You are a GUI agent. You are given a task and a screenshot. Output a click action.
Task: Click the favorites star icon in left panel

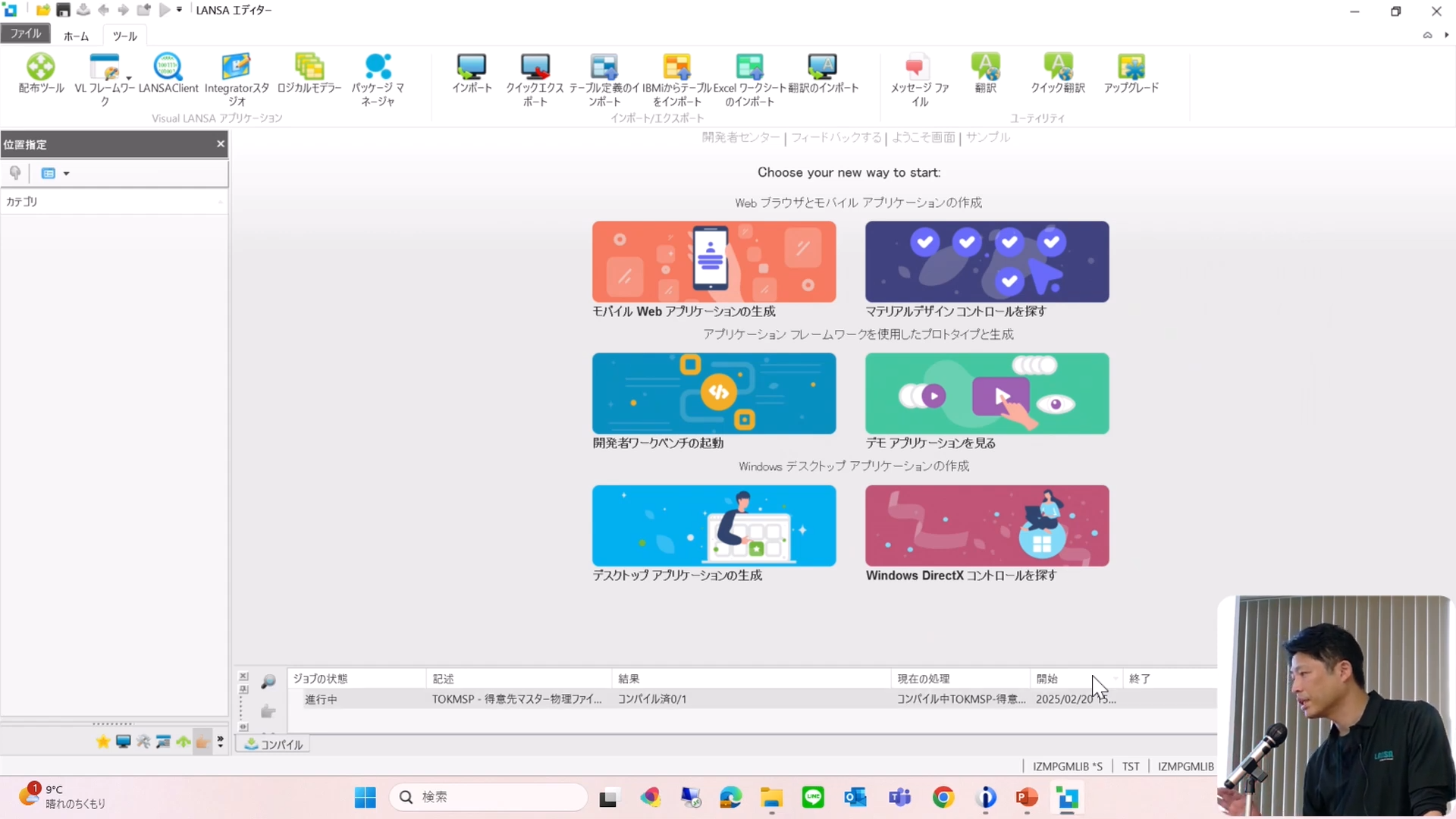click(x=103, y=742)
